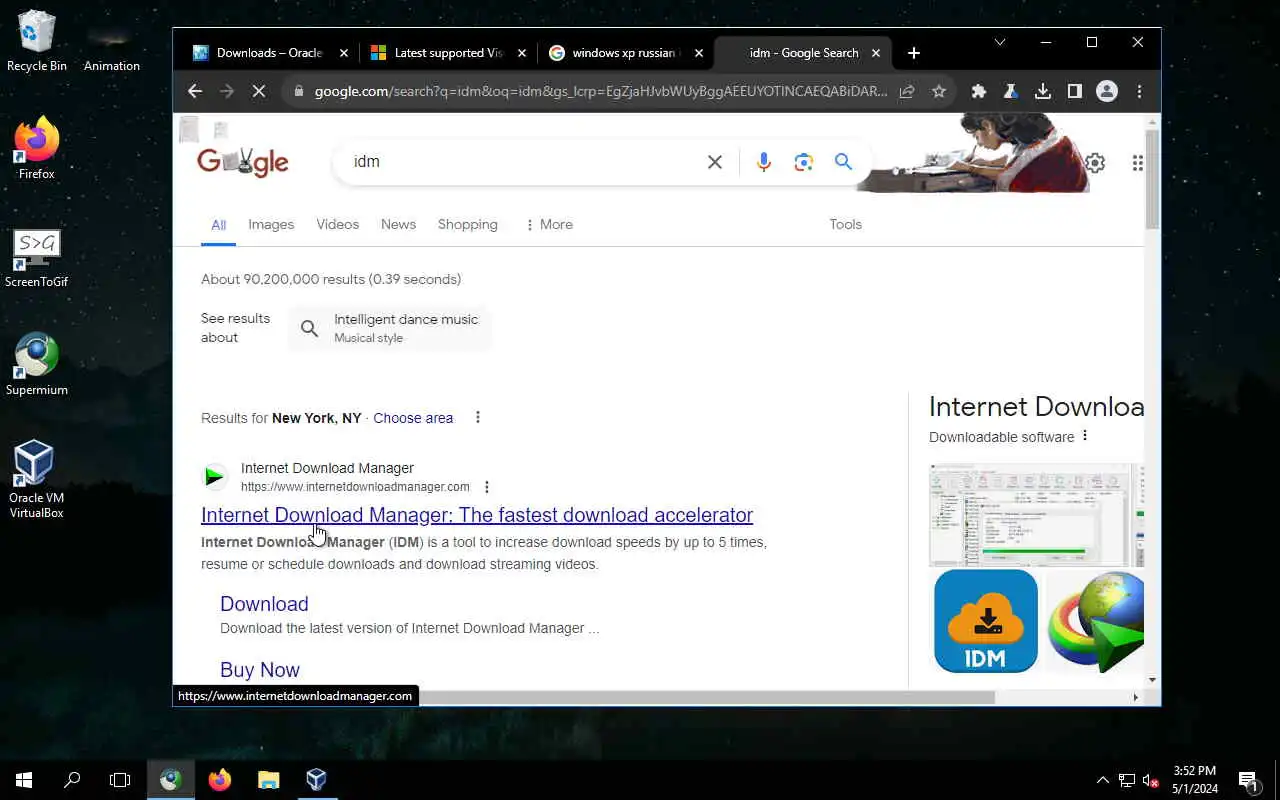The height and width of the screenshot is (800, 1280).
Task: Toggle side panel icon
Action: click(x=1075, y=91)
